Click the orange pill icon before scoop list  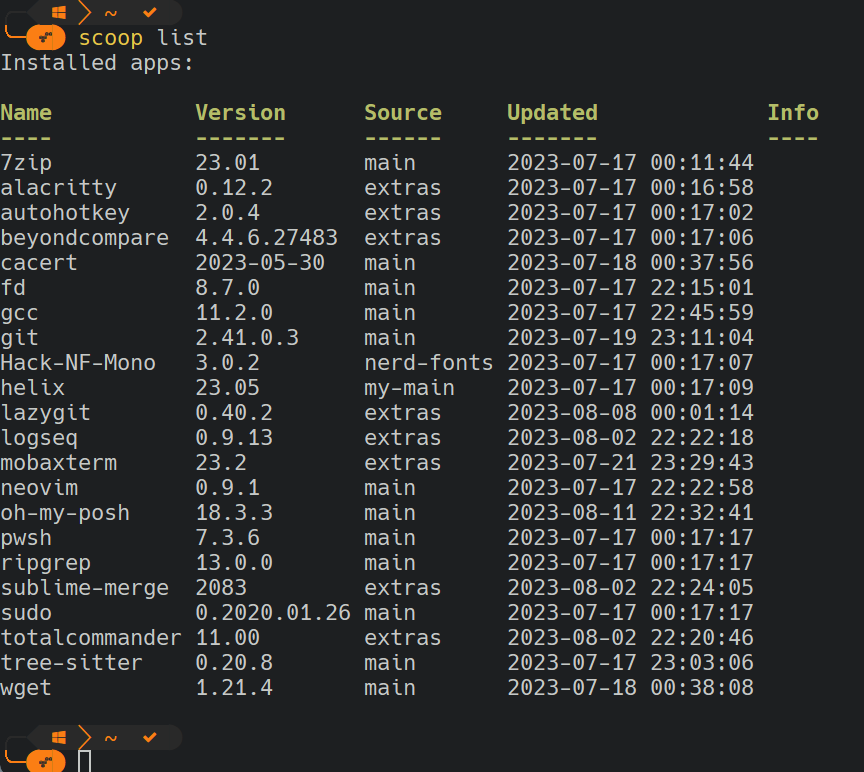coord(45,38)
